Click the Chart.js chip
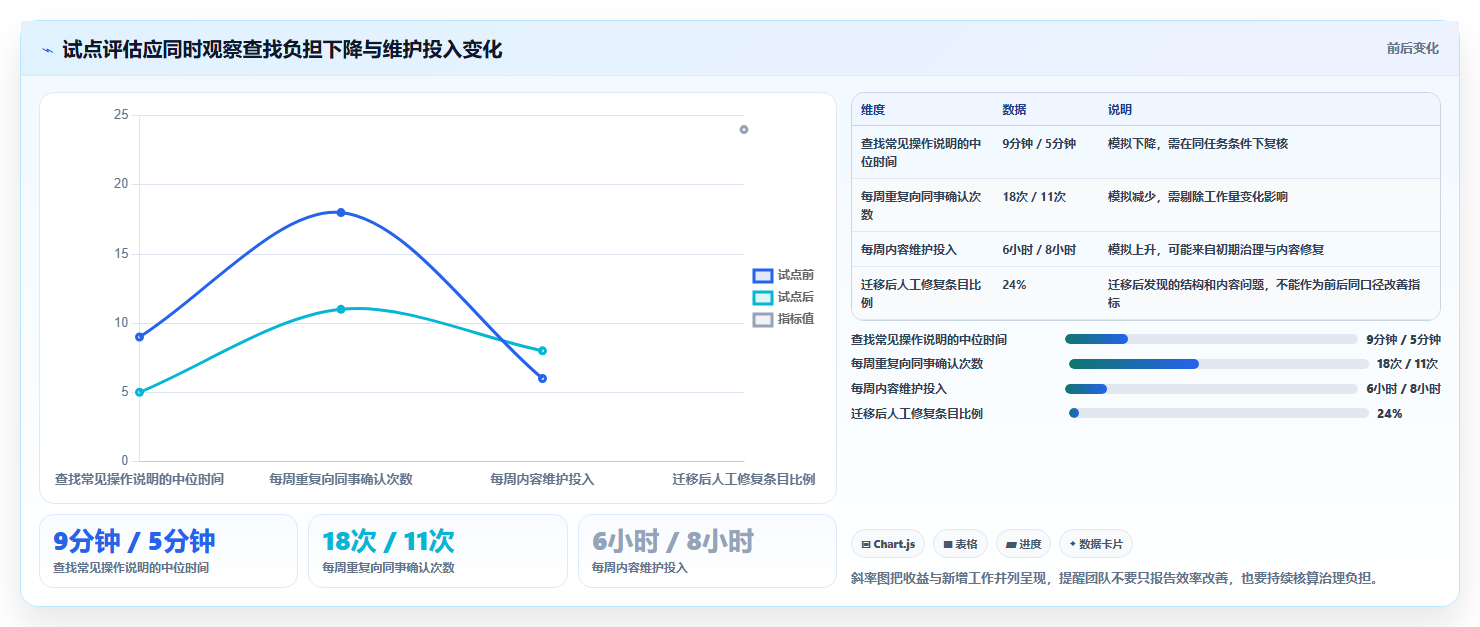The height and width of the screenshot is (627, 1480). point(888,544)
